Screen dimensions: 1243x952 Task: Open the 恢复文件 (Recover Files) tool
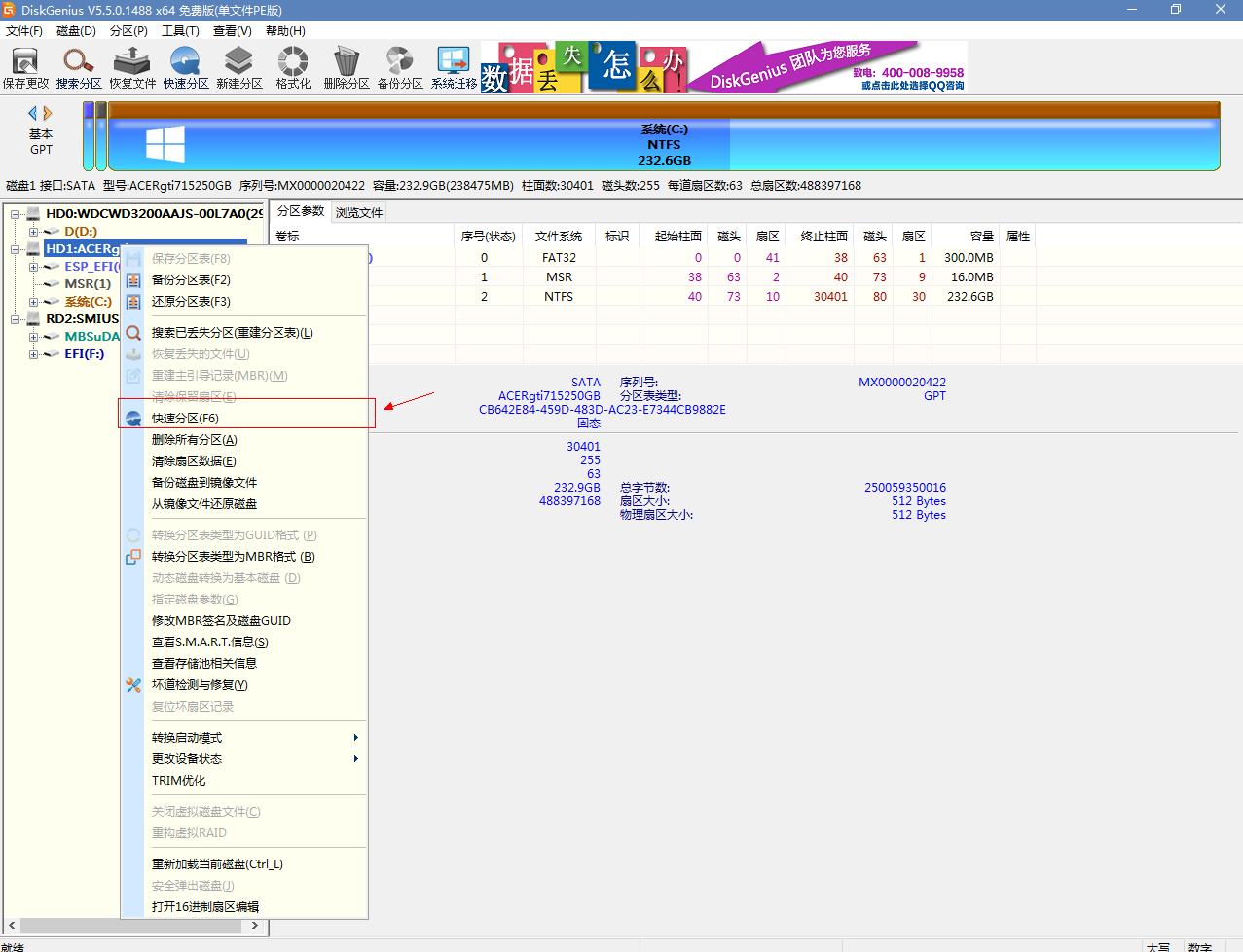click(x=132, y=67)
